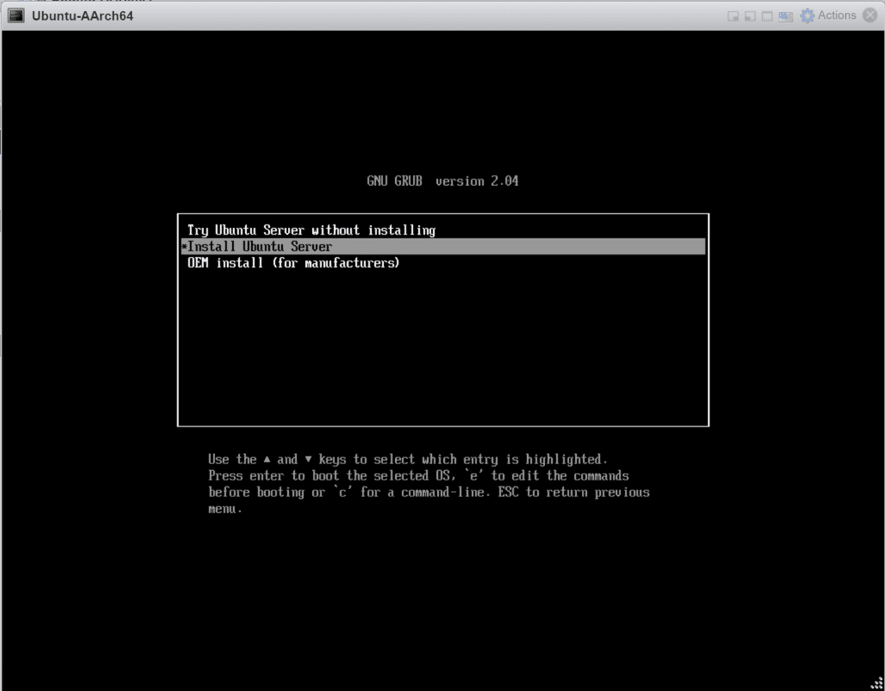Click the Ubuntu-AArch64 window title
The image size is (885, 691).
82,16
